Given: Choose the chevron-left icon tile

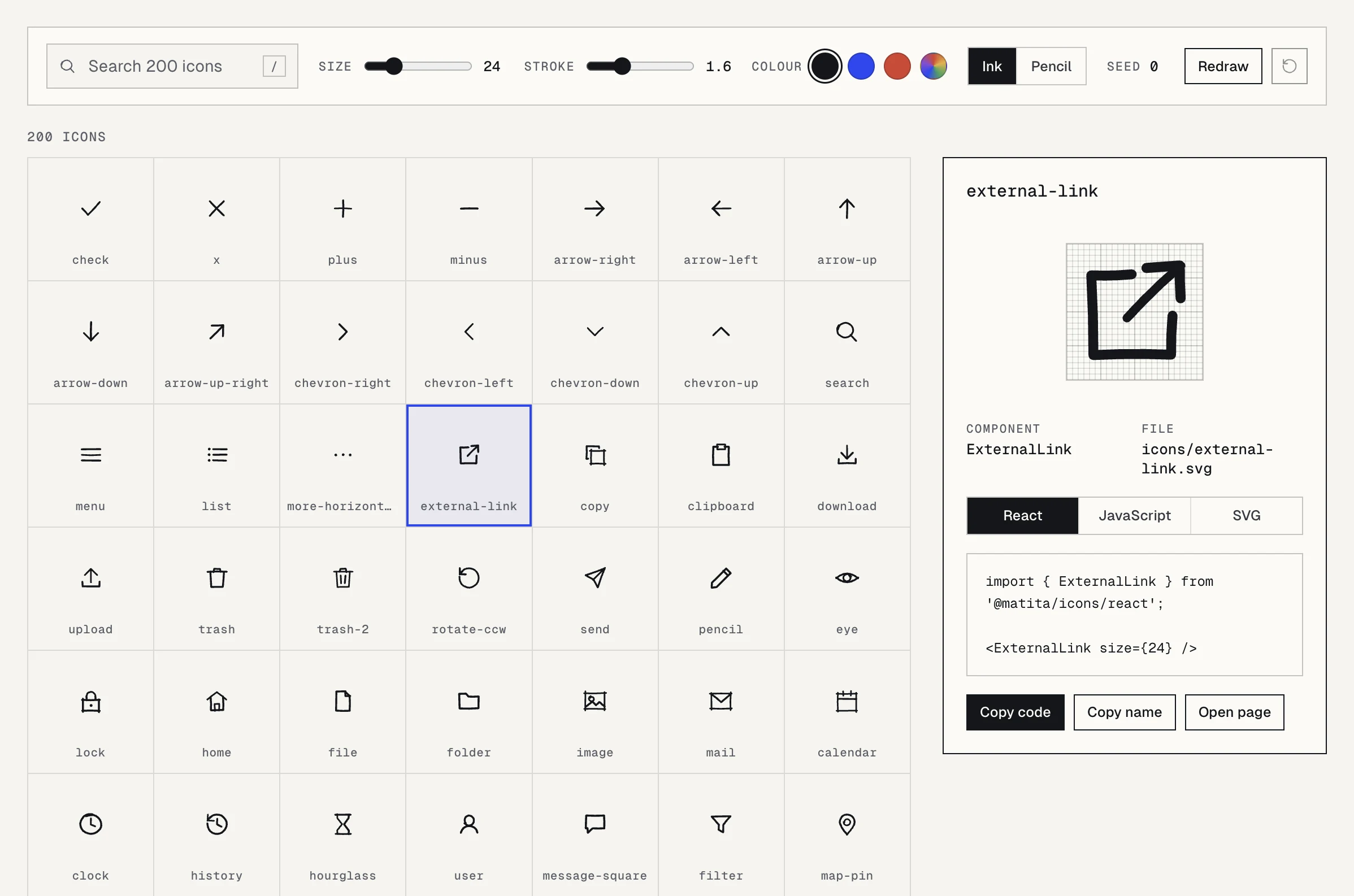Looking at the screenshot, I should (468, 342).
